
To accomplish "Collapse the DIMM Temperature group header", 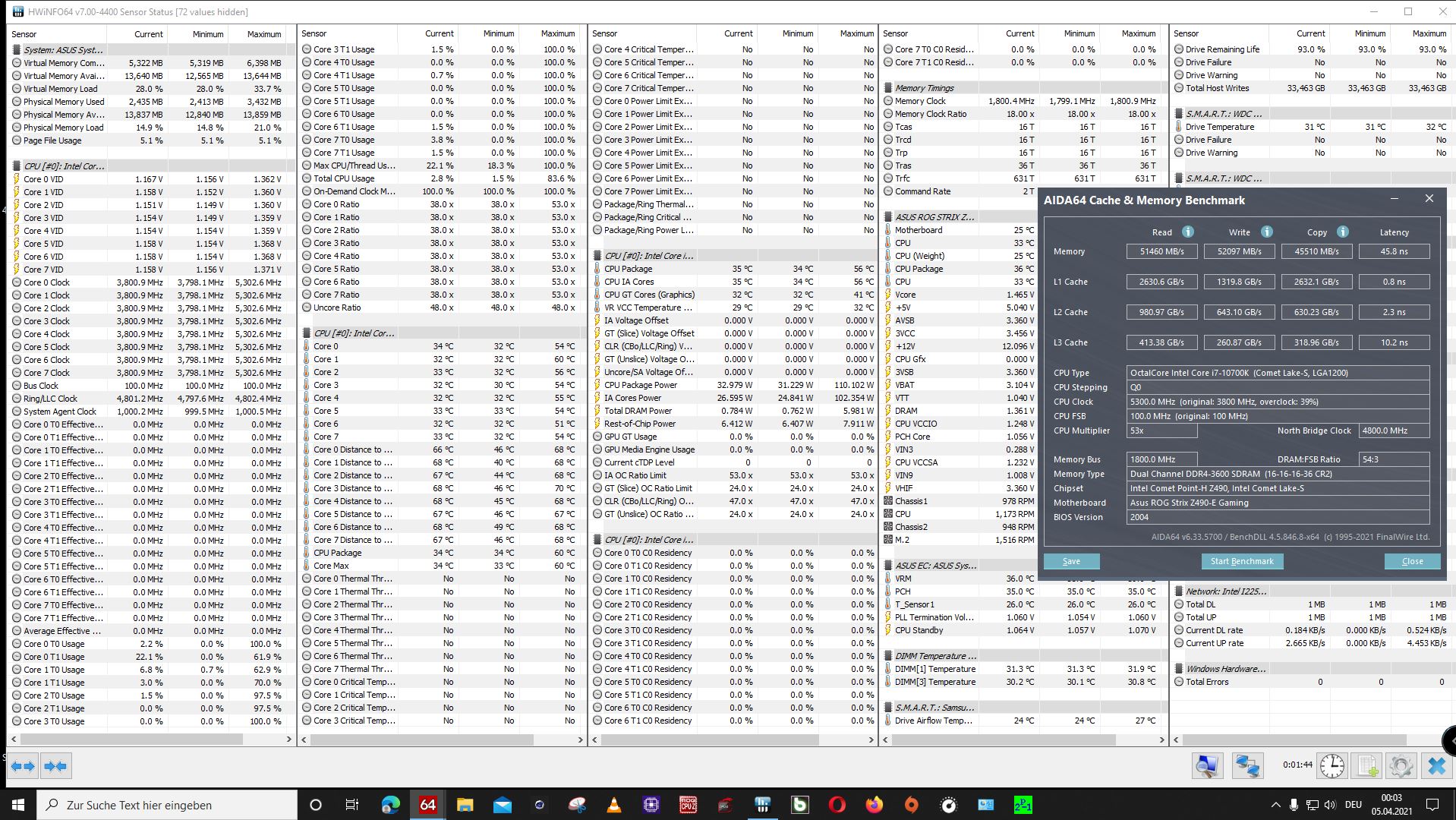I will point(935,656).
